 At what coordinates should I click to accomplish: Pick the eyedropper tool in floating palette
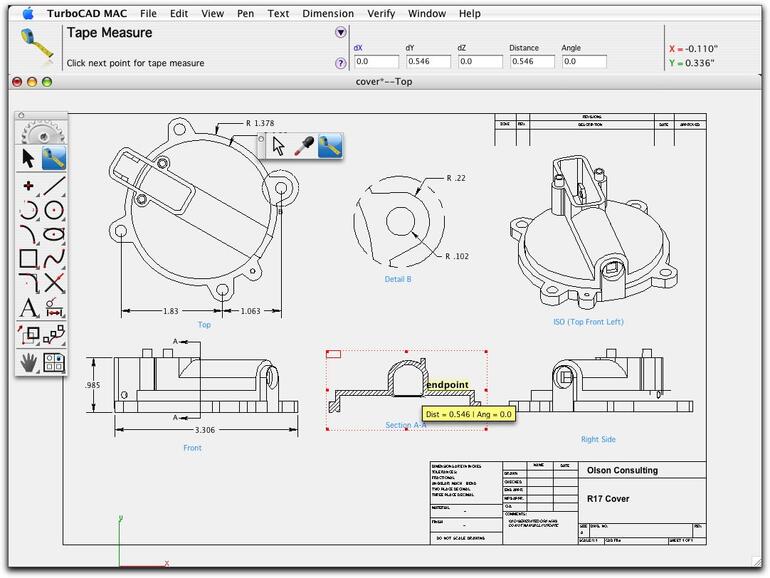[x=304, y=146]
